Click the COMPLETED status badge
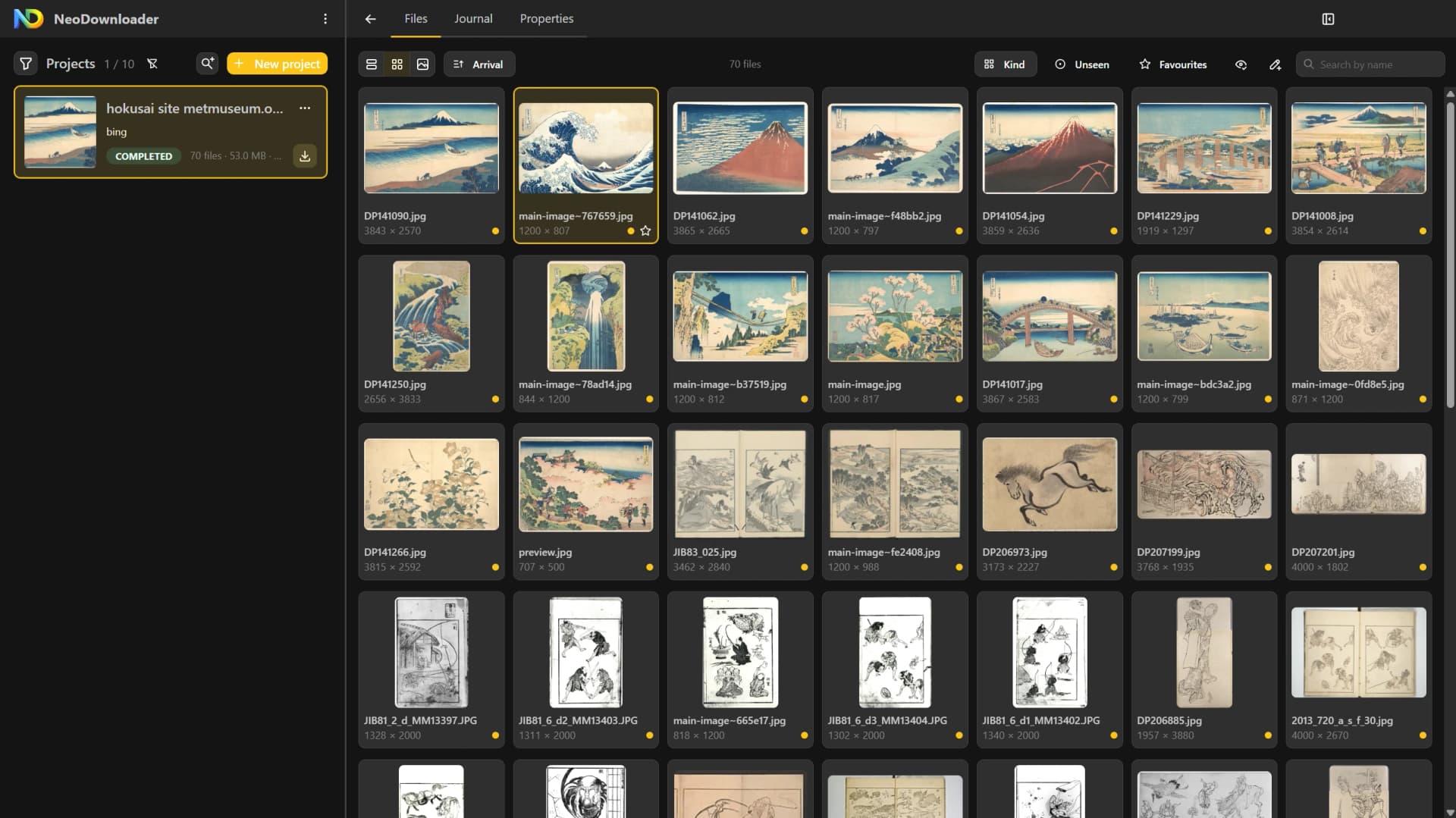This screenshot has height=818, width=1456. click(143, 156)
